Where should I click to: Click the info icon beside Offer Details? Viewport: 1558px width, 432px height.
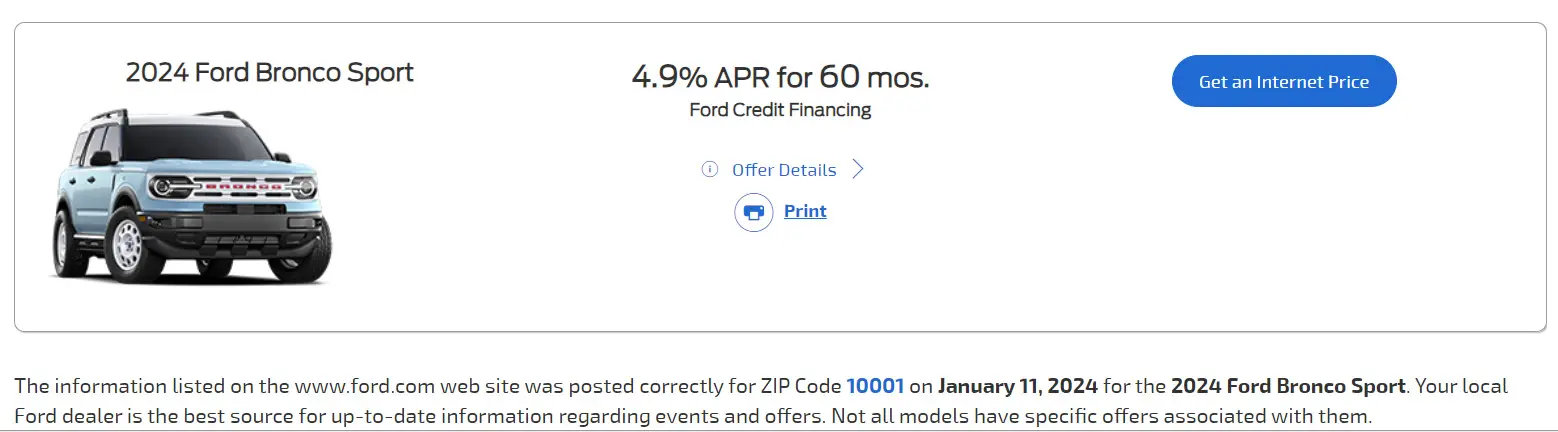pyautogui.click(x=709, y=169)
